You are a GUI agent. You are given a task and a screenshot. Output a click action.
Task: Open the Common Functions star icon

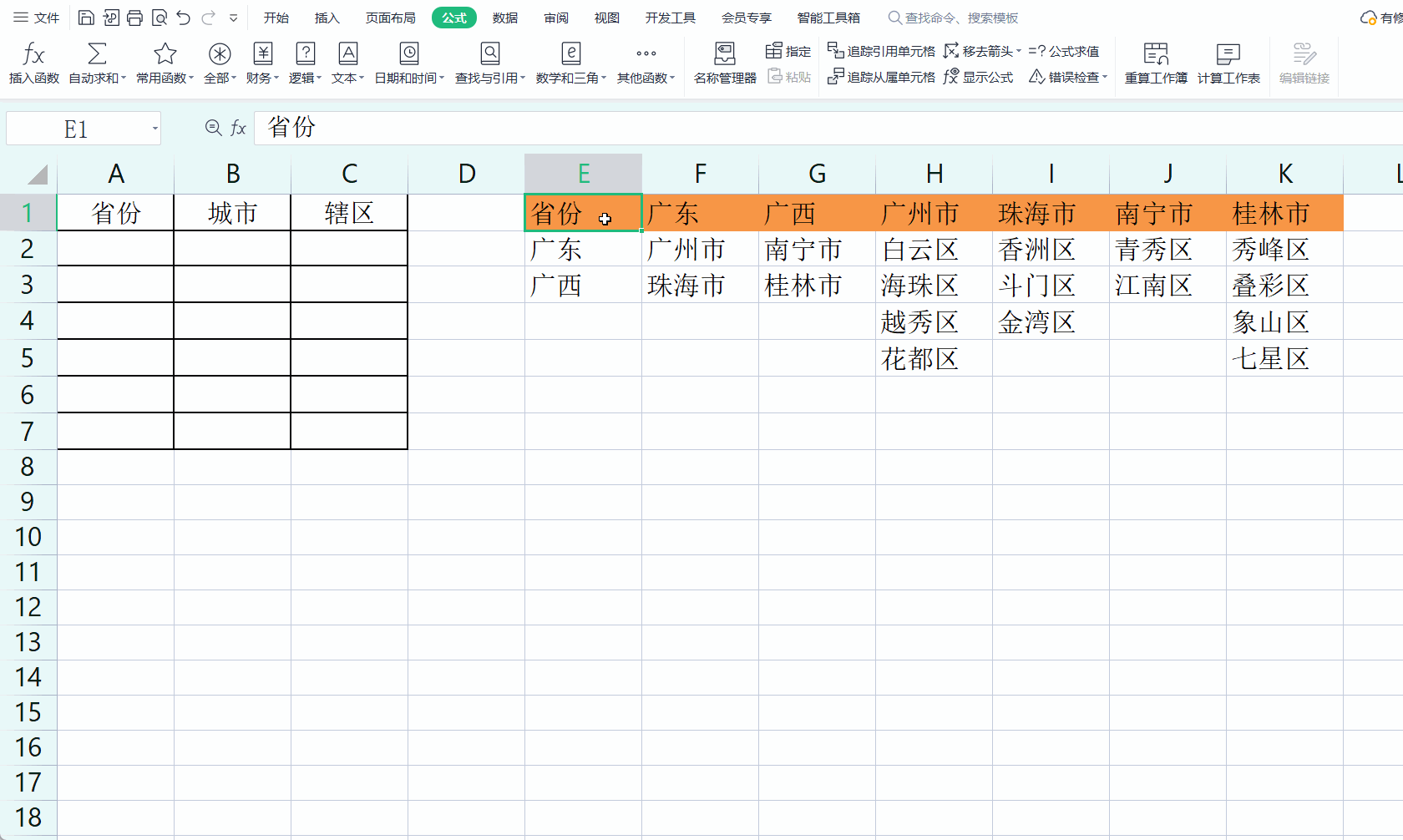165,53
